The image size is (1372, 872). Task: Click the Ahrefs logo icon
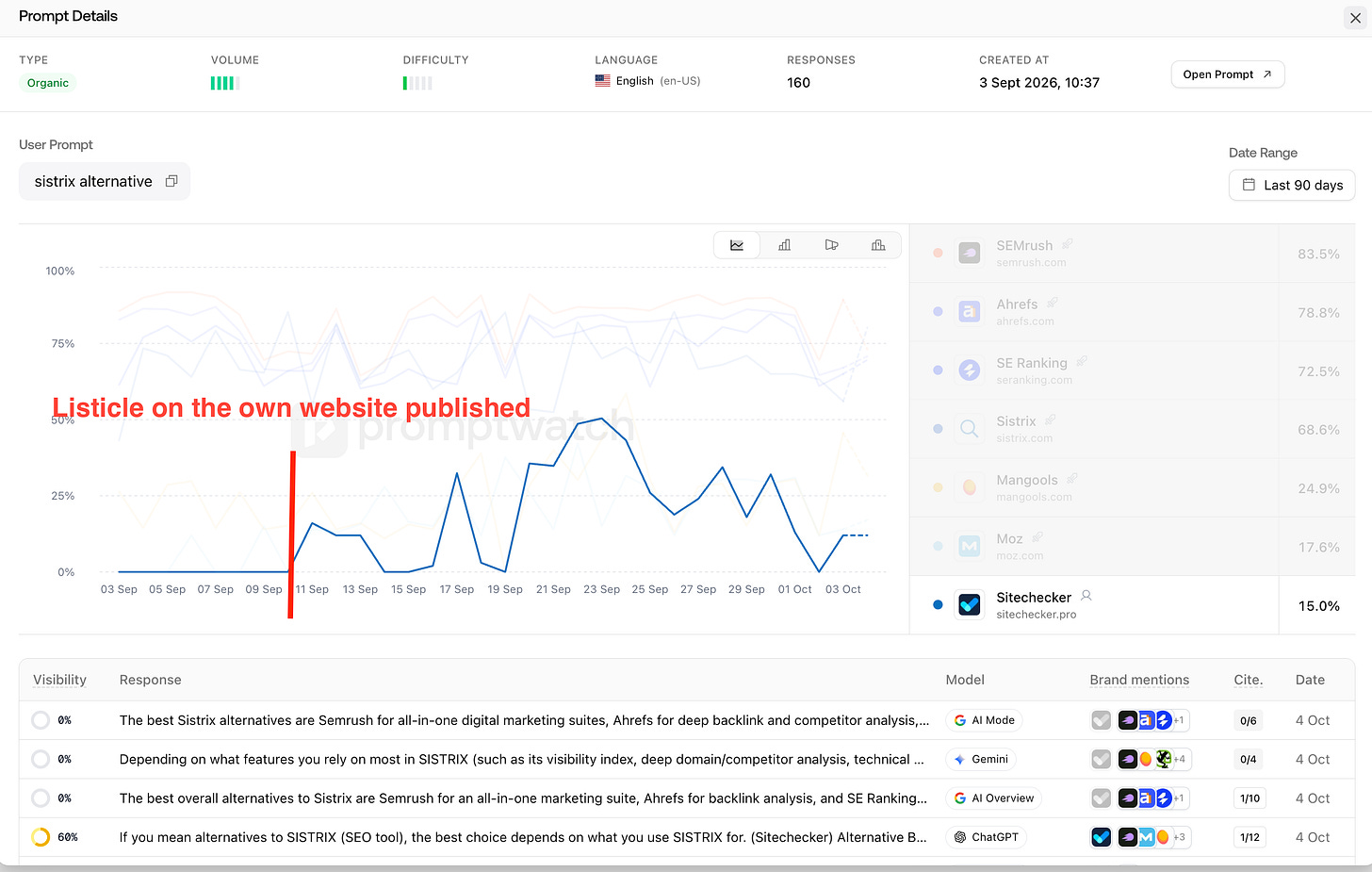tap(970, 312)
